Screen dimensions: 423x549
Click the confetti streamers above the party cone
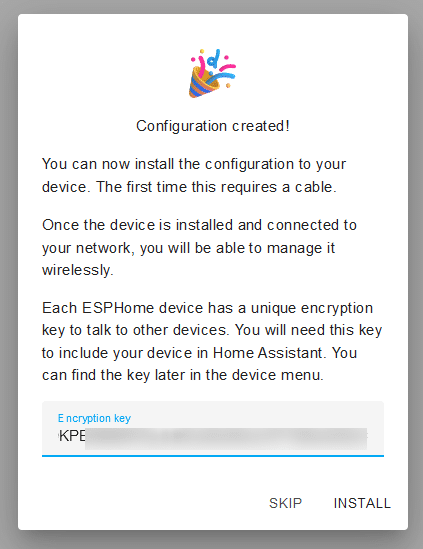(214, 63)
